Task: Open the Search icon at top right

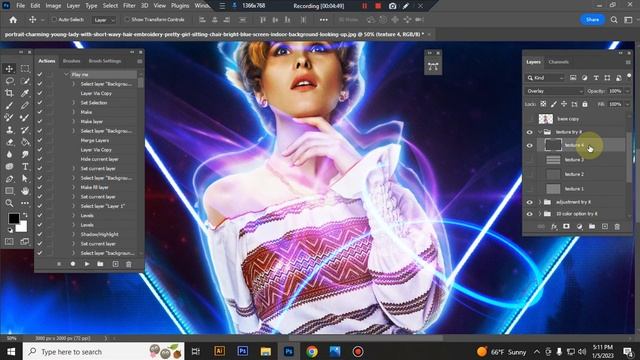Action: [614, 20]
